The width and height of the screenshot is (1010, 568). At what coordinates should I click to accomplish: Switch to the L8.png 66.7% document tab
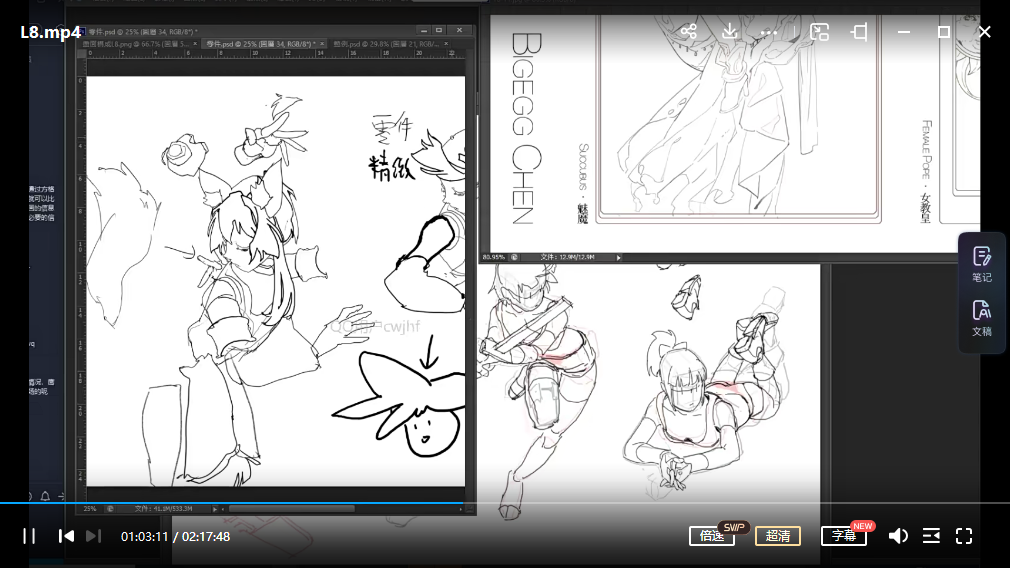click(136, 44)
